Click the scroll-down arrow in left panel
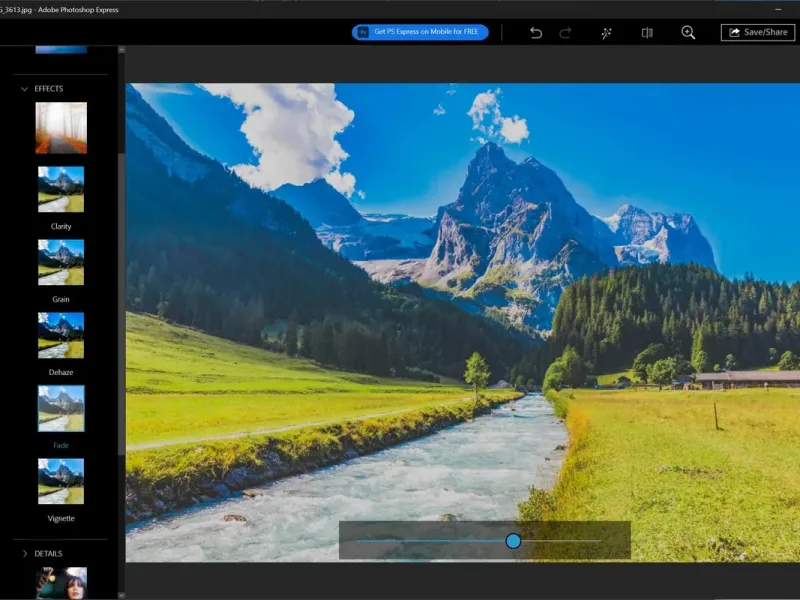This screenshot has height=600, width=800. pos(121,595)
